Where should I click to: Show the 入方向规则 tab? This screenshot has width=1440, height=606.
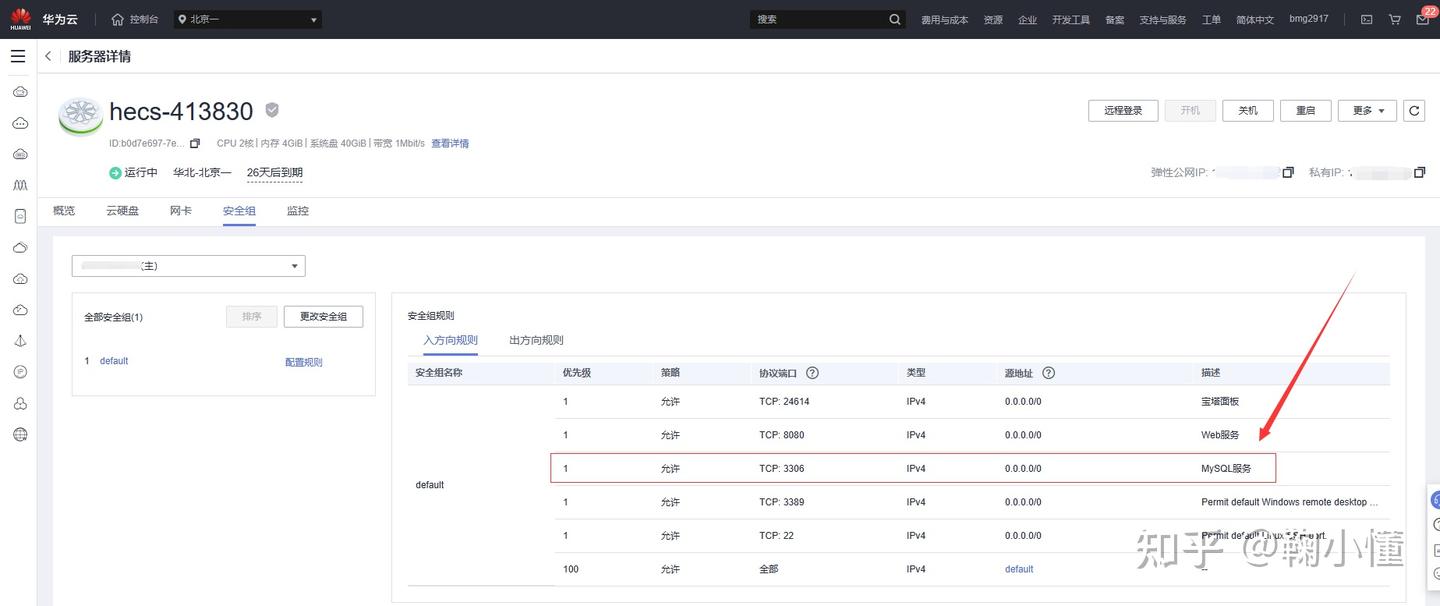coord(450,340)
